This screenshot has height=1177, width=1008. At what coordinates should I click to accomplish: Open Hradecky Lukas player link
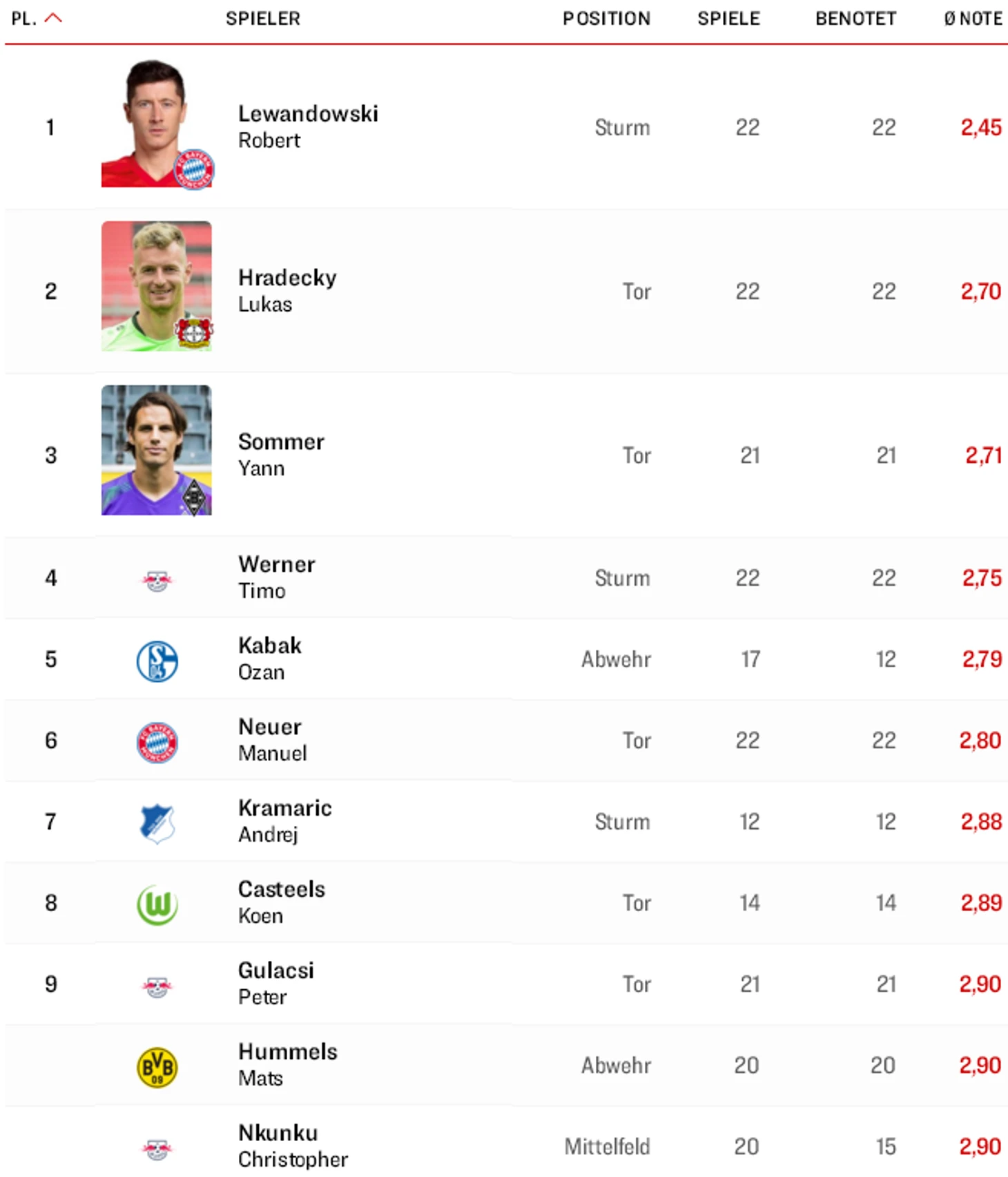pos(287,290)
